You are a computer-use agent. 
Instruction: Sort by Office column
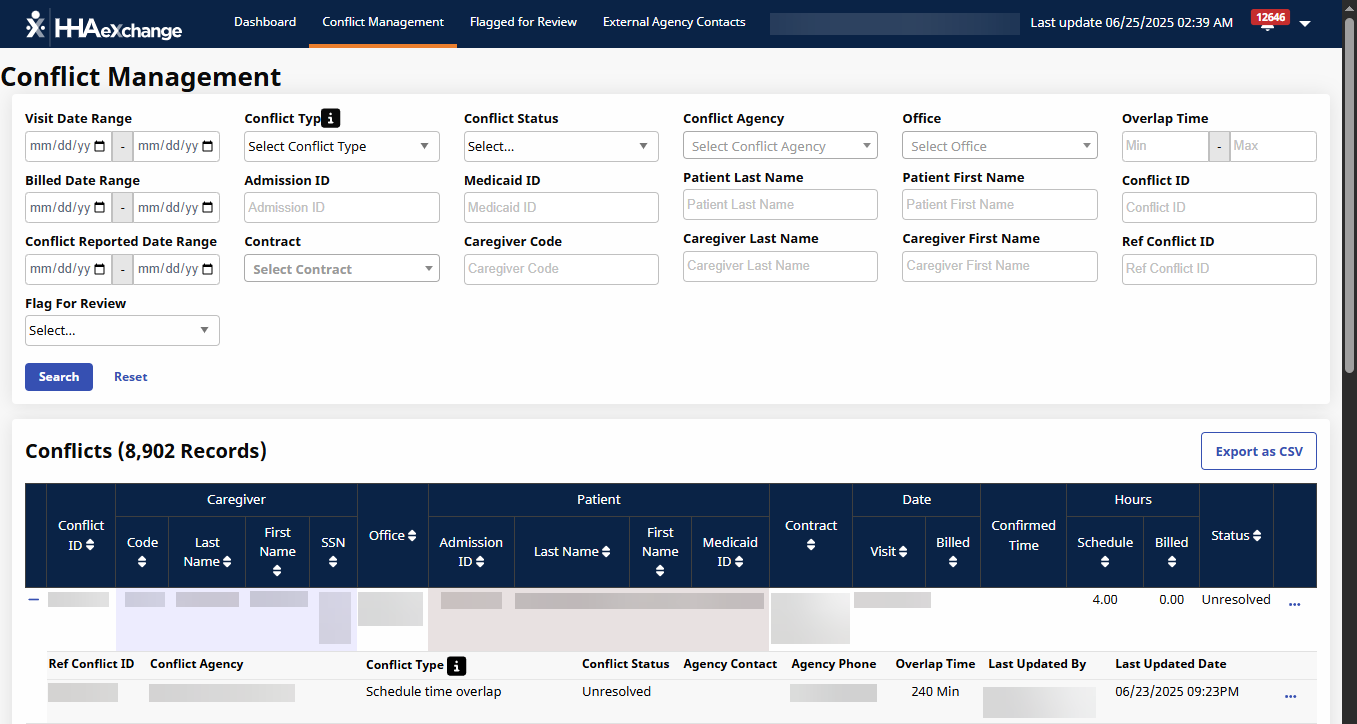coord(392,536)
